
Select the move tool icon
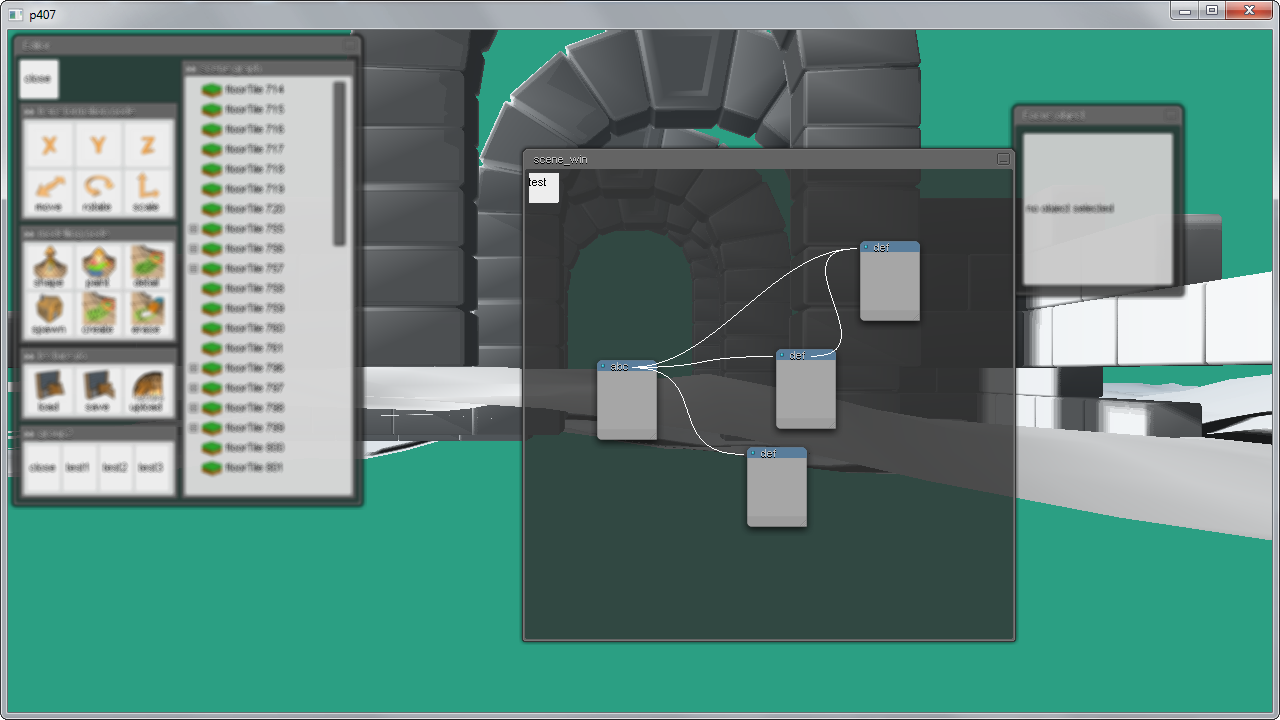pos(48,190)
